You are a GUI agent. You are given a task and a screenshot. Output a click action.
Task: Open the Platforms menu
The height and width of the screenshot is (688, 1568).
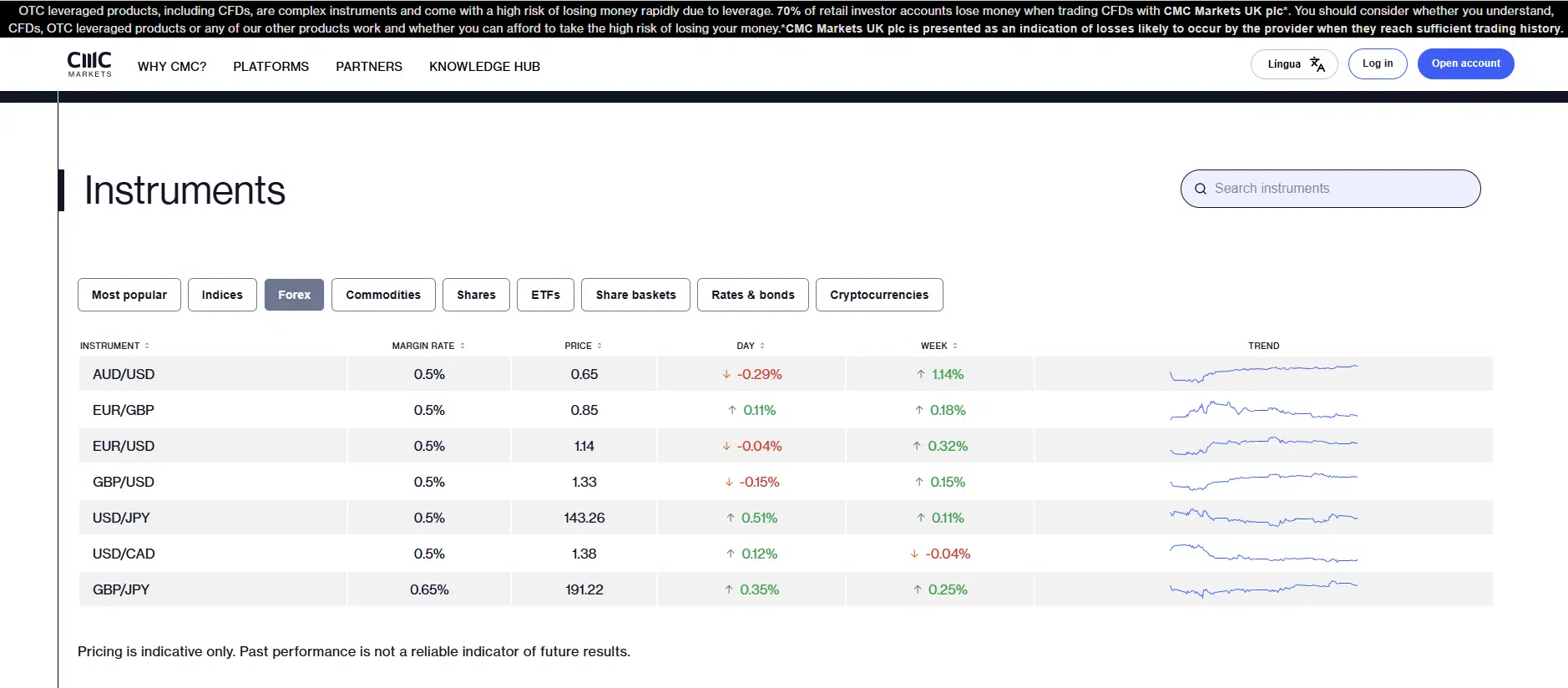click(x=271, y=67)
